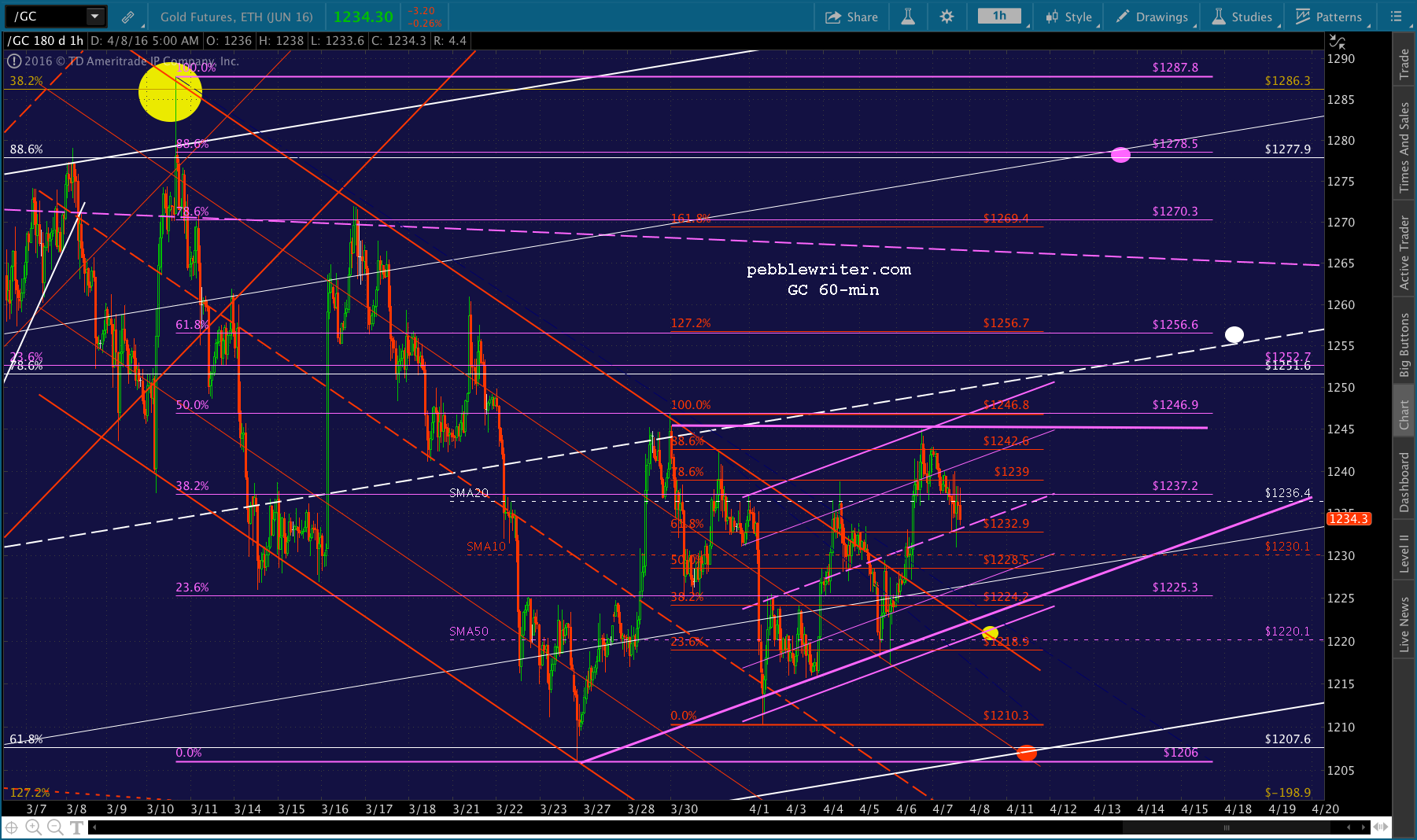Click the zoom out magnifier icon
Screen dimensions: 1417x840
54,827
